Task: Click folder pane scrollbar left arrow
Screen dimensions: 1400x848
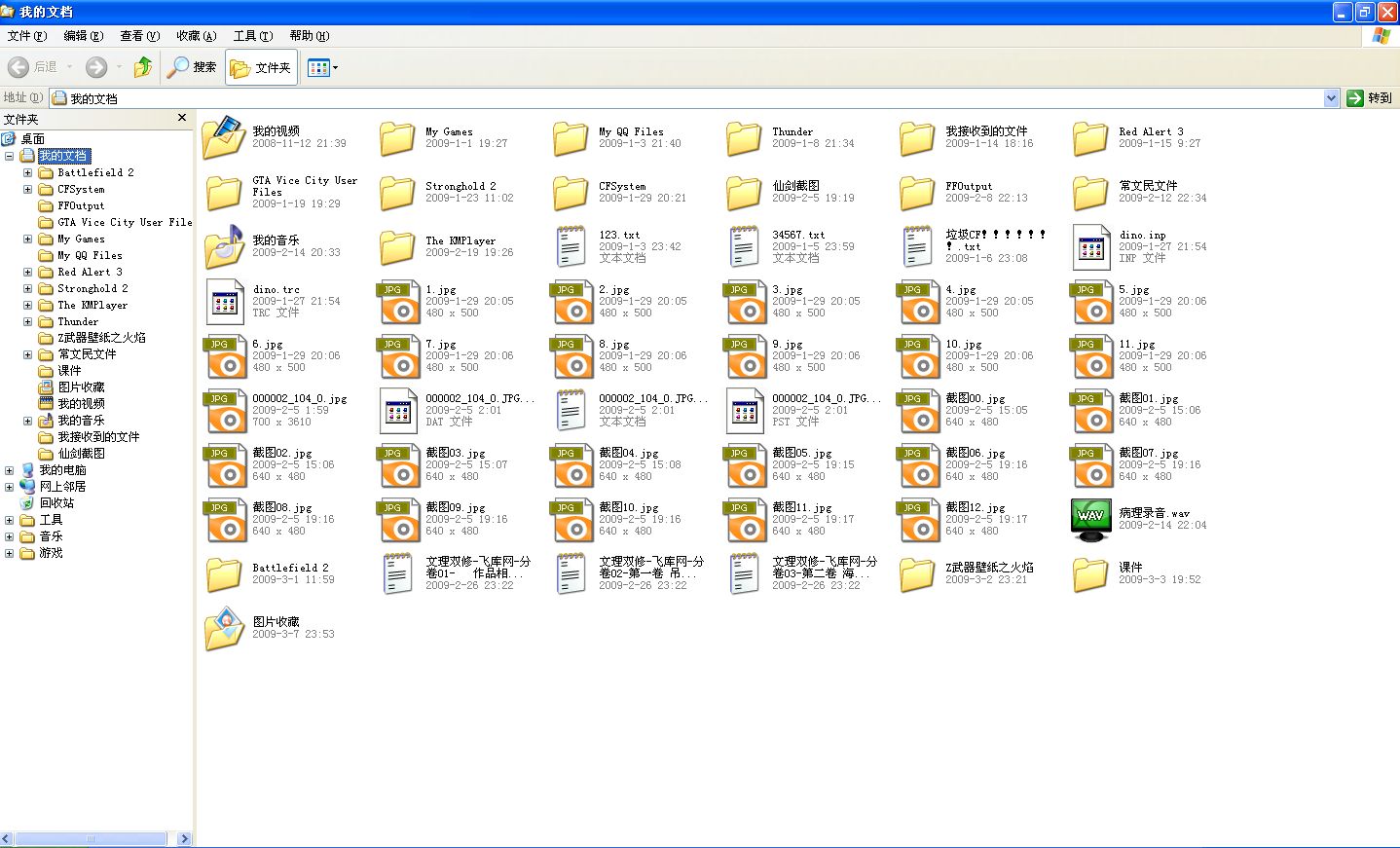Action: coord(7,839)
